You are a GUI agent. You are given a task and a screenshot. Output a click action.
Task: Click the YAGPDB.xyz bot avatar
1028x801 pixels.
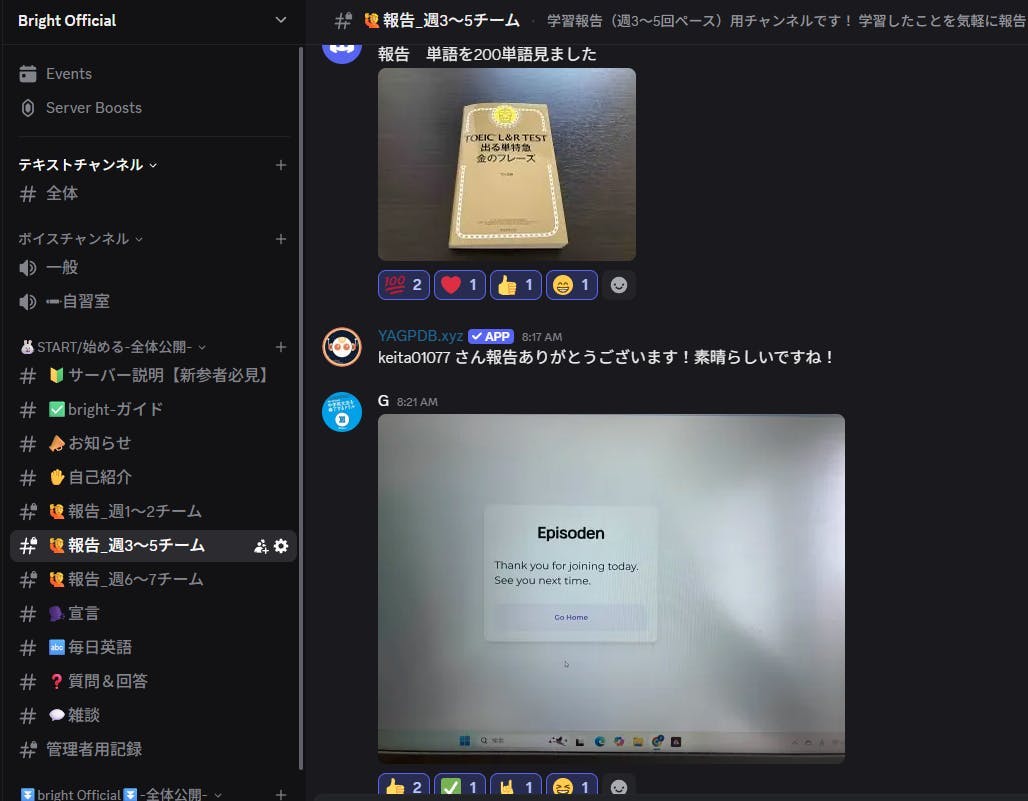coord(342,347)
